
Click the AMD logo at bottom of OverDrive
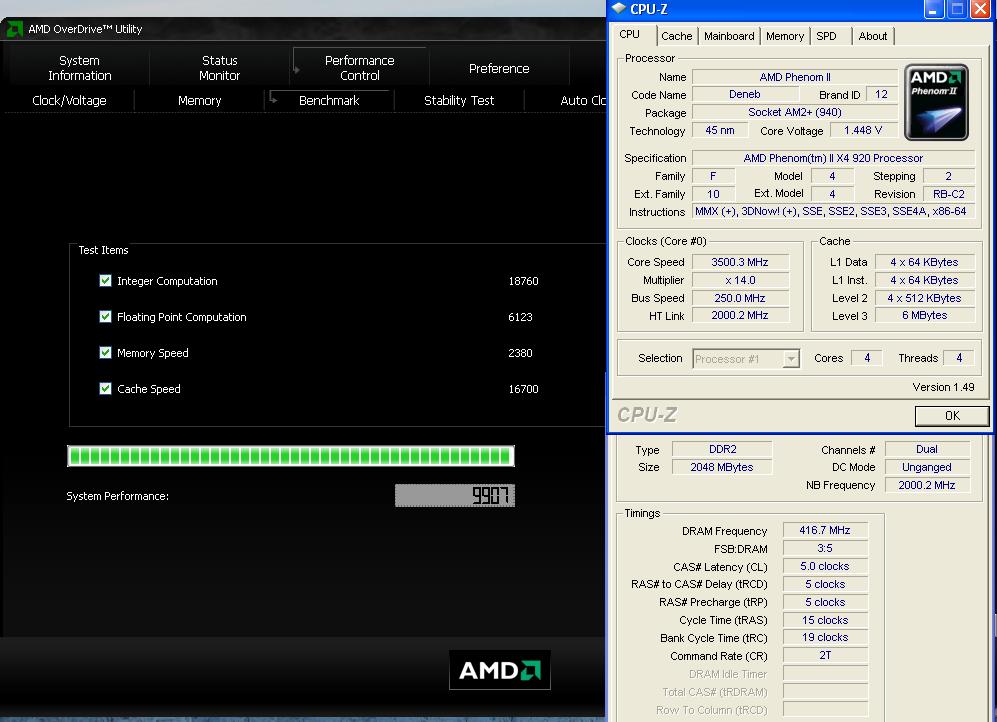[500, 670]
